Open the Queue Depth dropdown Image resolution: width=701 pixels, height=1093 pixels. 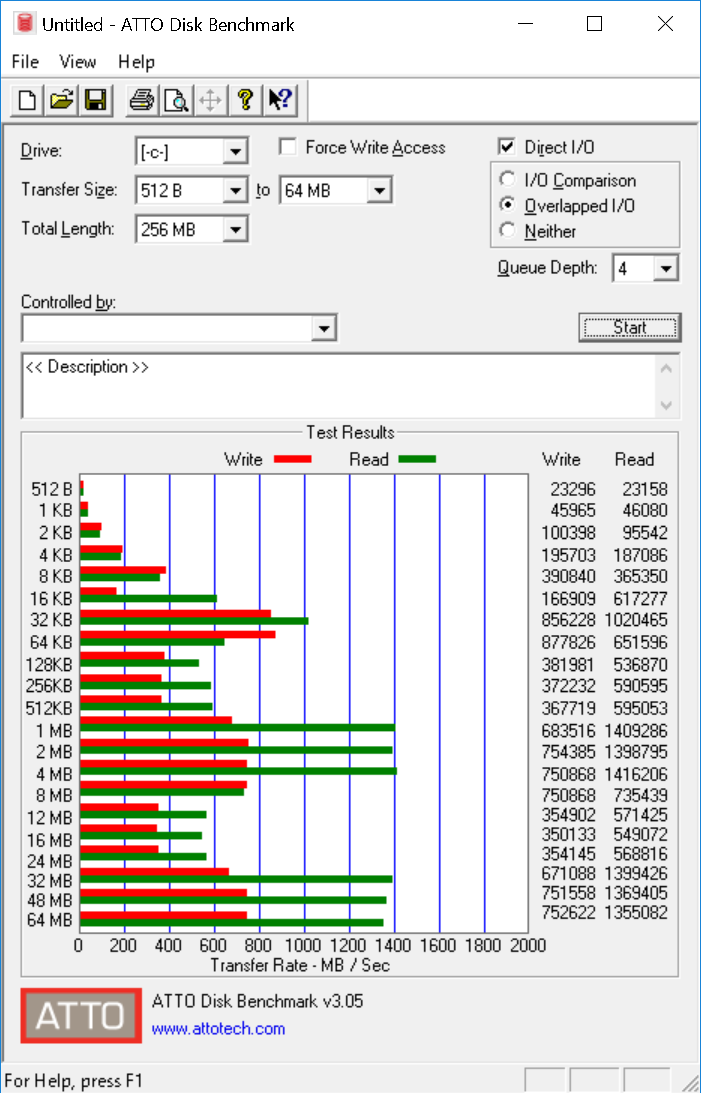point(665,268)
